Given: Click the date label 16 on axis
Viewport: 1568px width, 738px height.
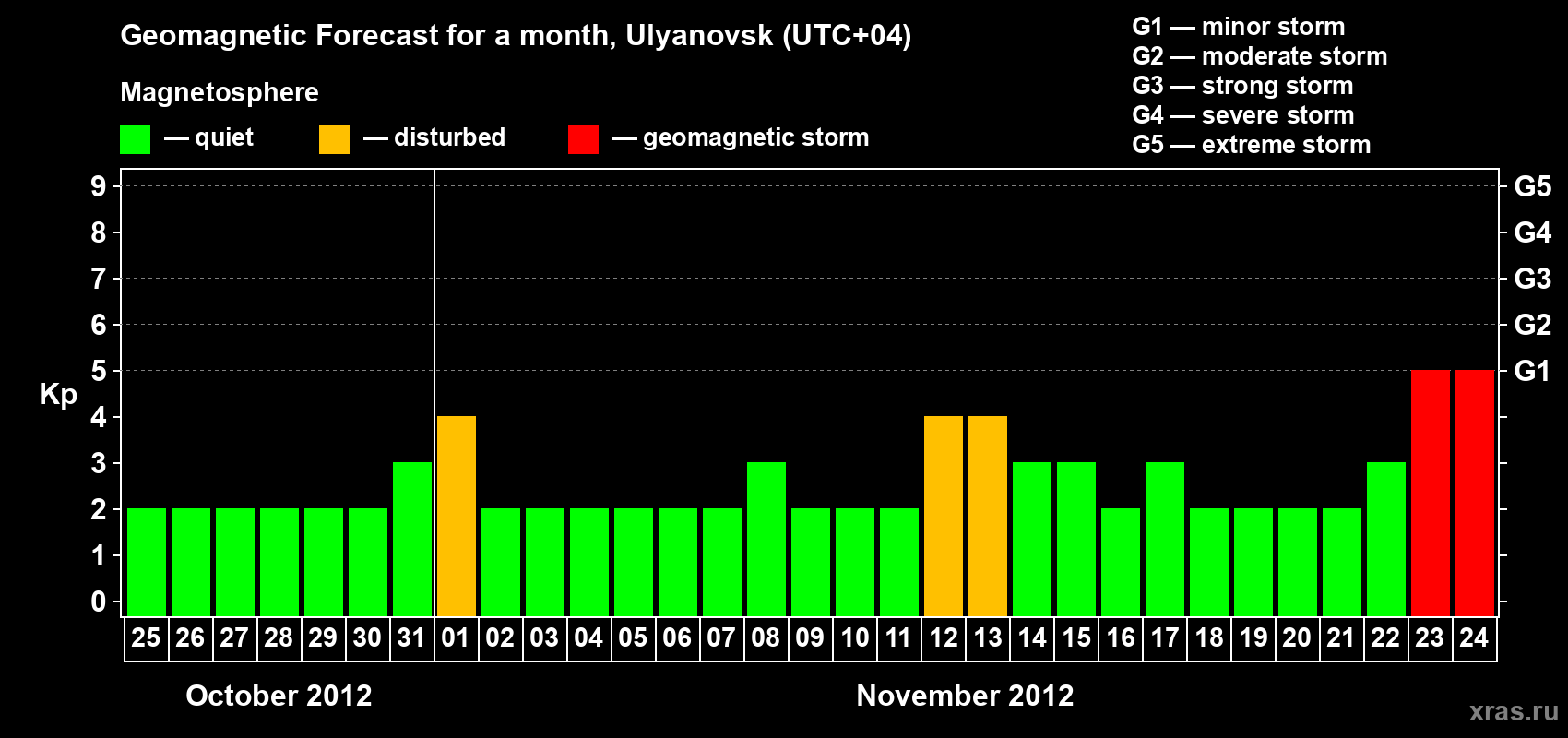Looking at the screenshot, I should point(1120,637).
